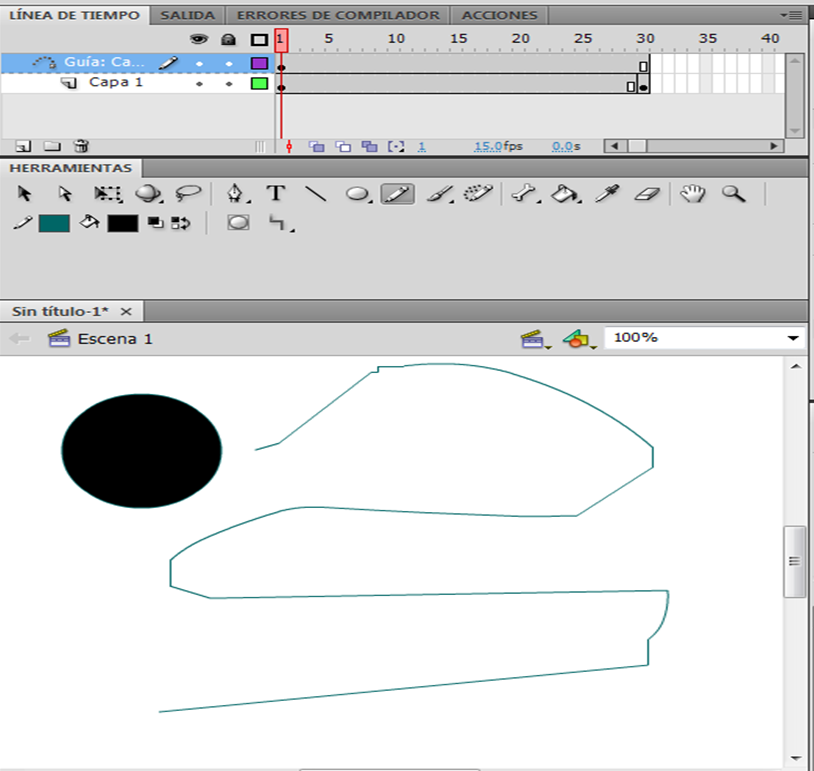
Task: Click the teal stroke color swatch
Action: tap(54, 223)
